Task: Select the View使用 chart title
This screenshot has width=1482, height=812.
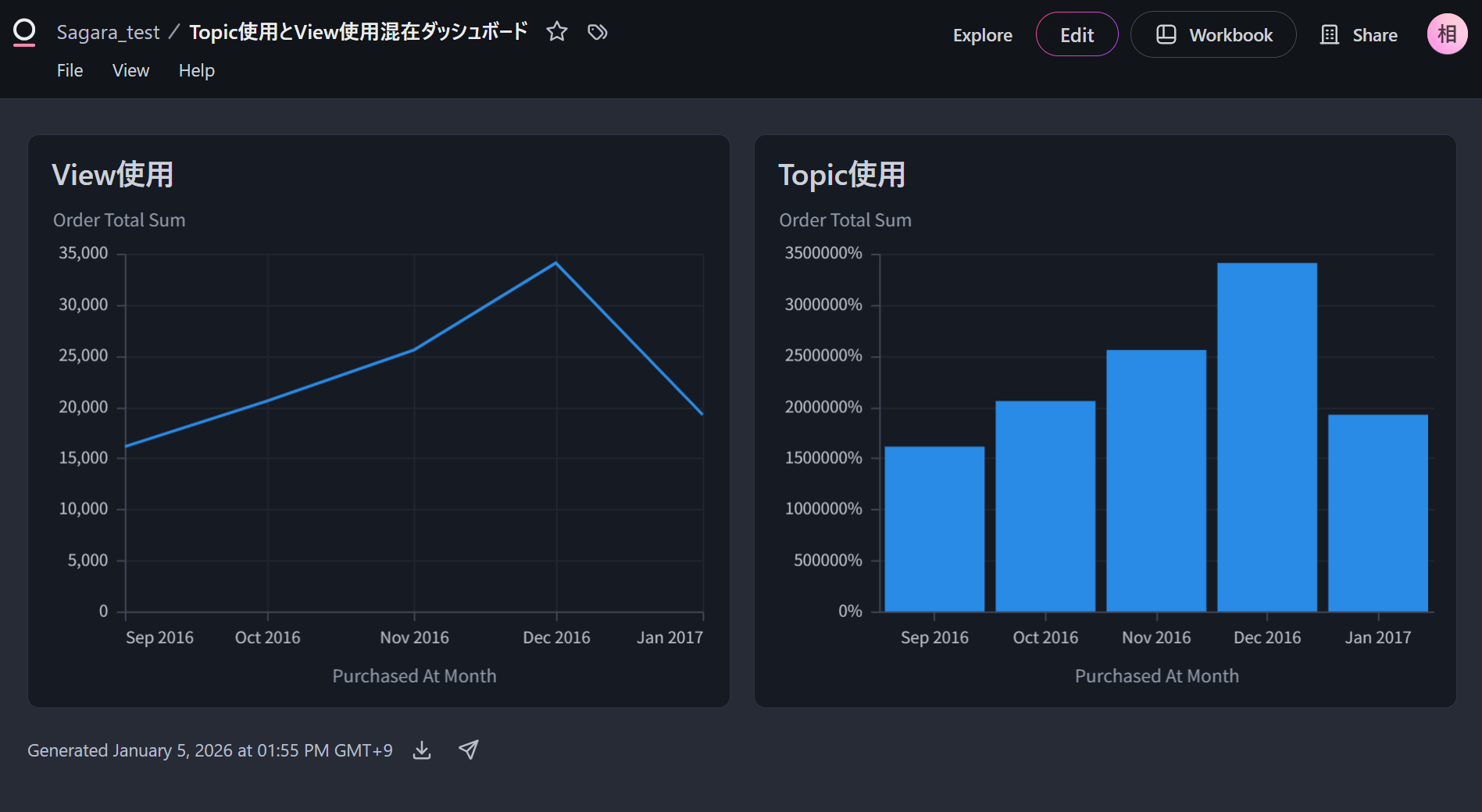Action: click(112, 175)
